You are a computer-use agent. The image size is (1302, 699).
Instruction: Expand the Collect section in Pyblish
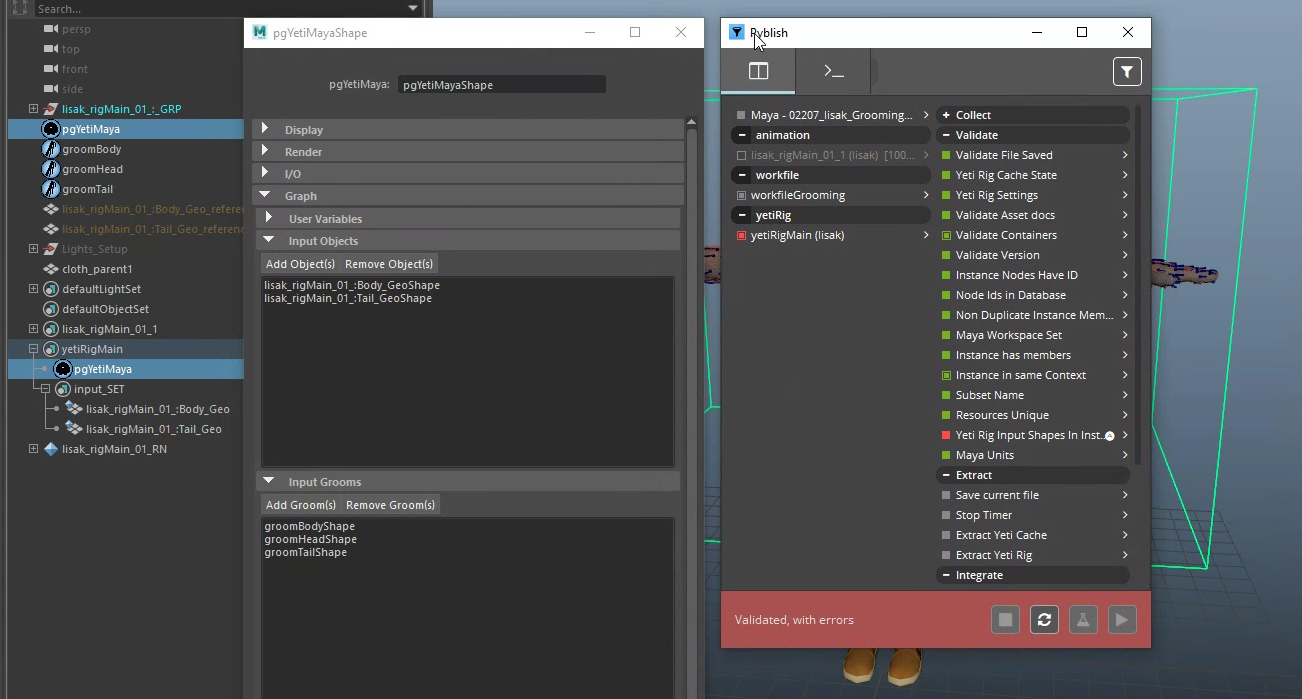tap(946, 115)
